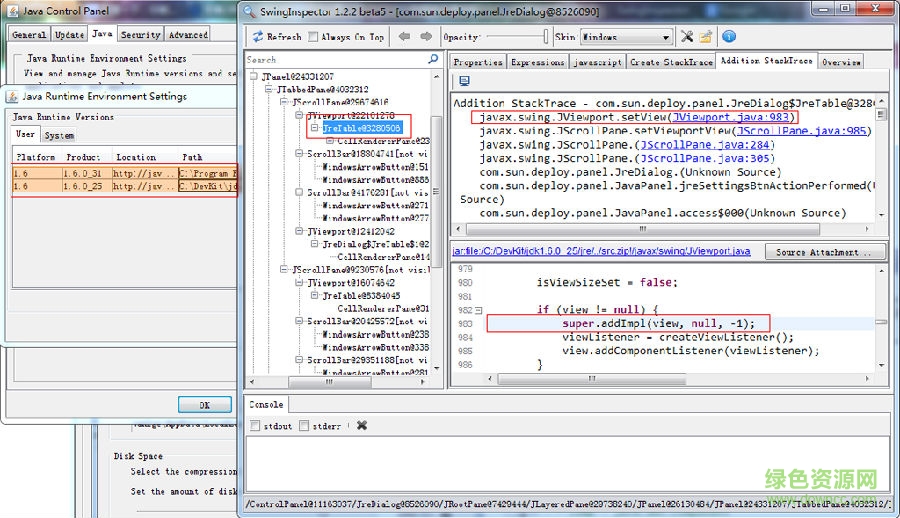
Task: Click the back navigation arrow
Action: click(403, 37)
